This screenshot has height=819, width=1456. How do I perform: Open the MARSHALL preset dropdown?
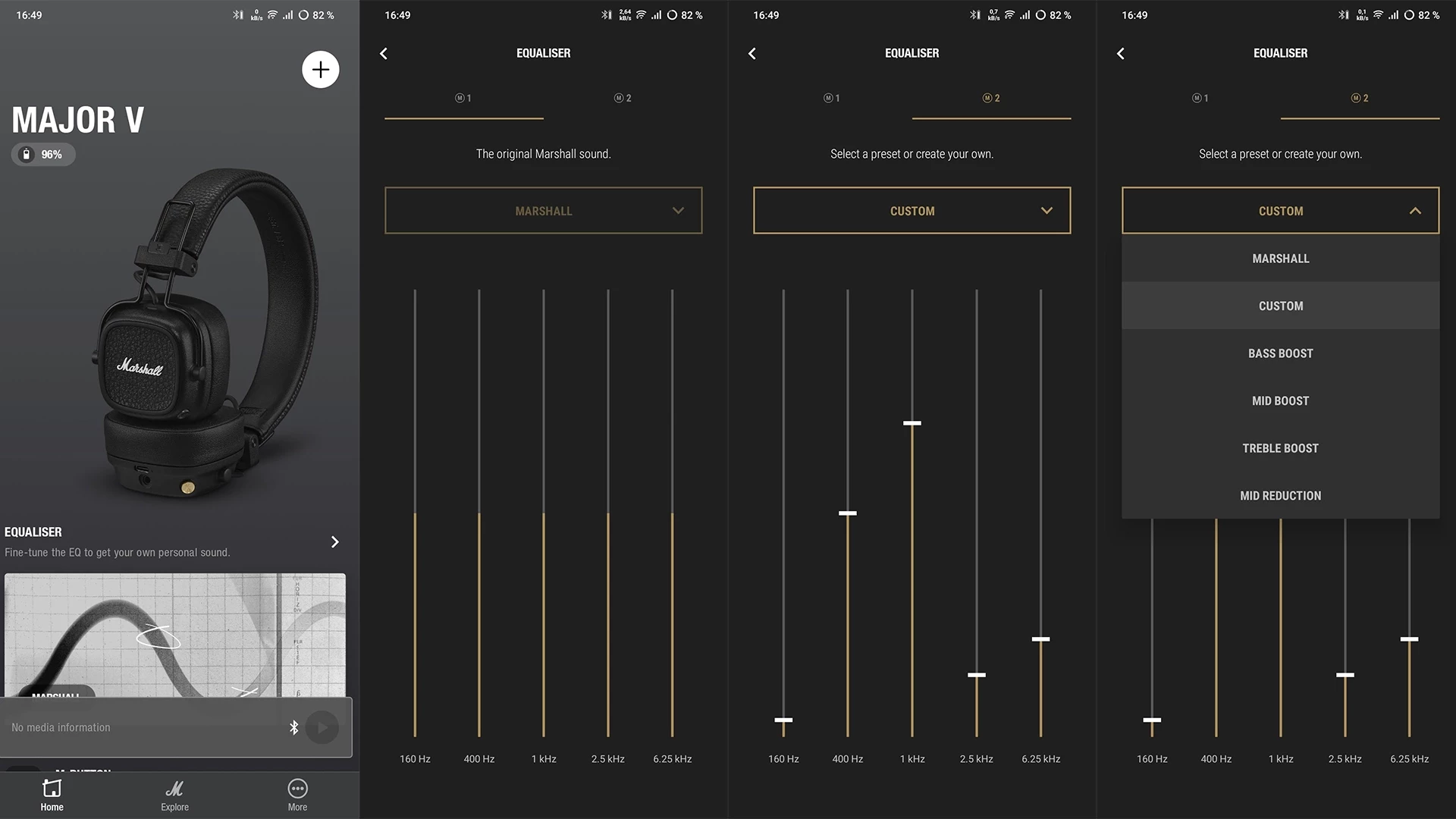pyautogui.click(x=543, y=211)
